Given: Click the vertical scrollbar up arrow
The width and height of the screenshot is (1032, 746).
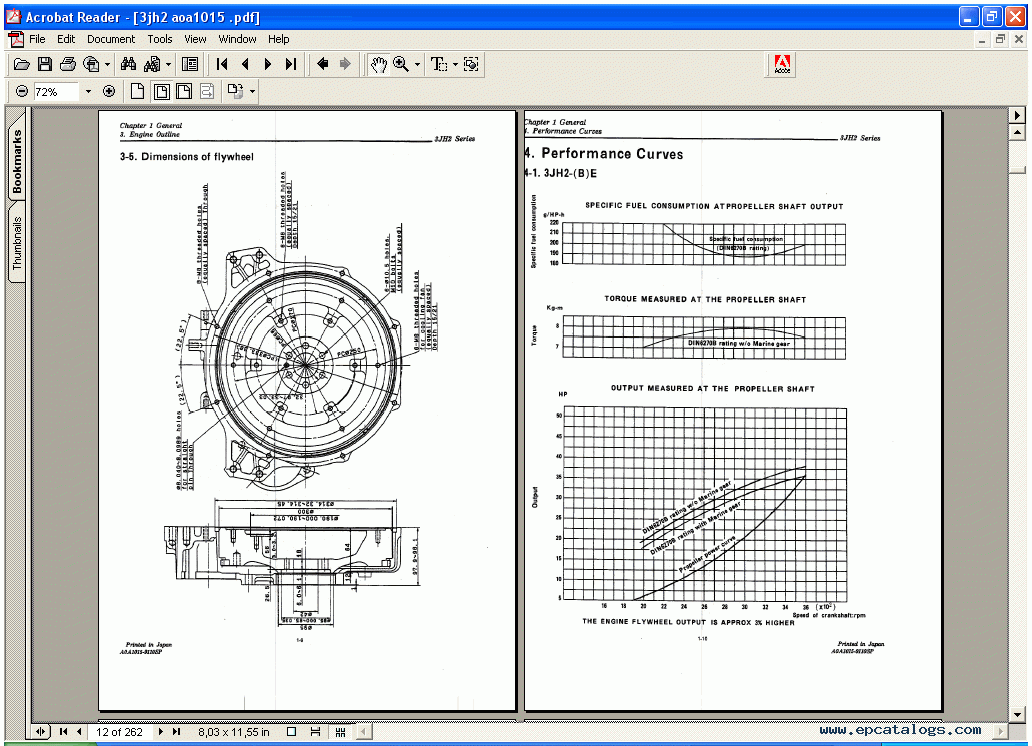Looking at the screenshot, I should click(x=1017, y=133).
